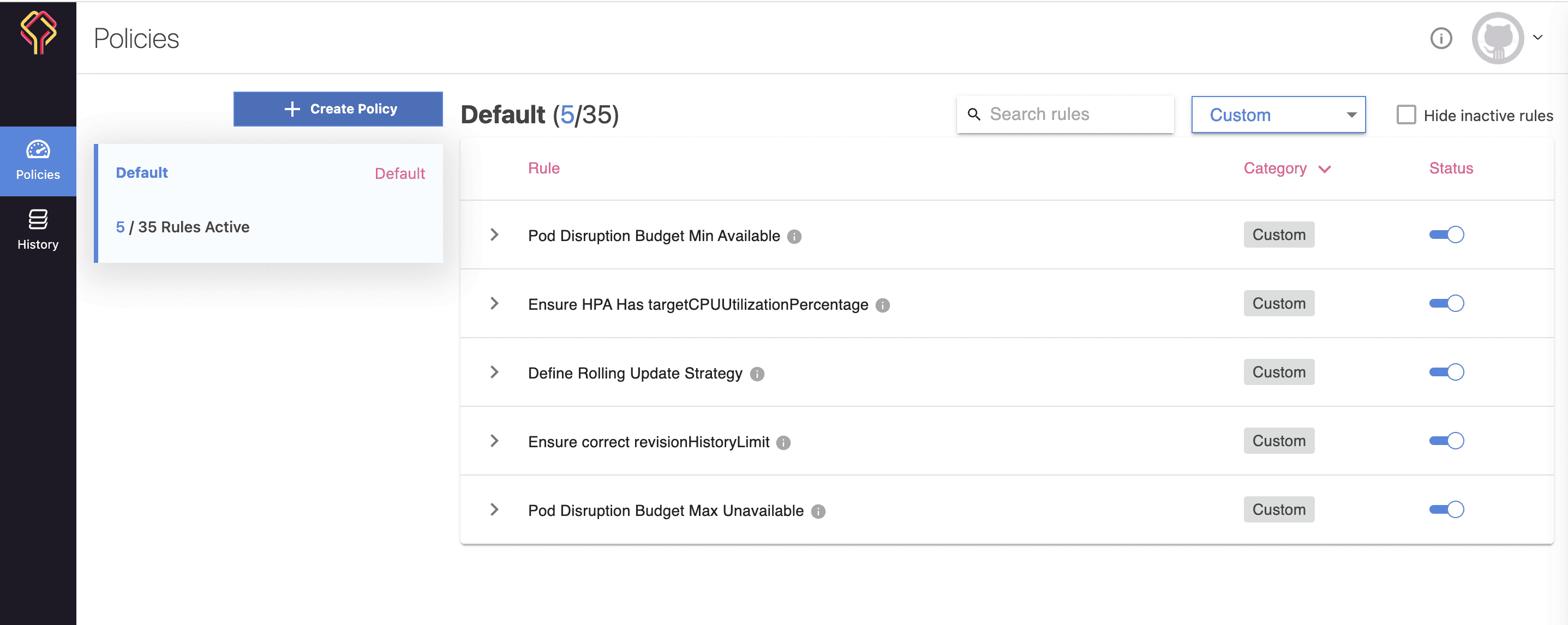Click the Create Policy button
Screen dimensions: 1568x625
pos(338,110)
